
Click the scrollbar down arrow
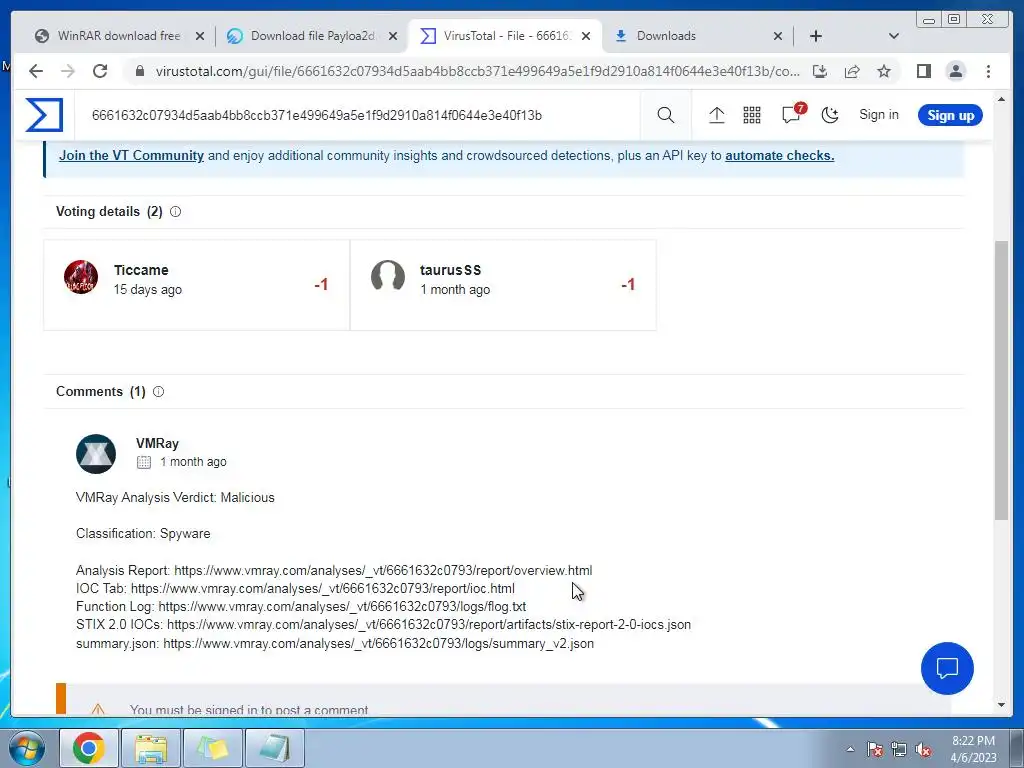(1002, 705)
